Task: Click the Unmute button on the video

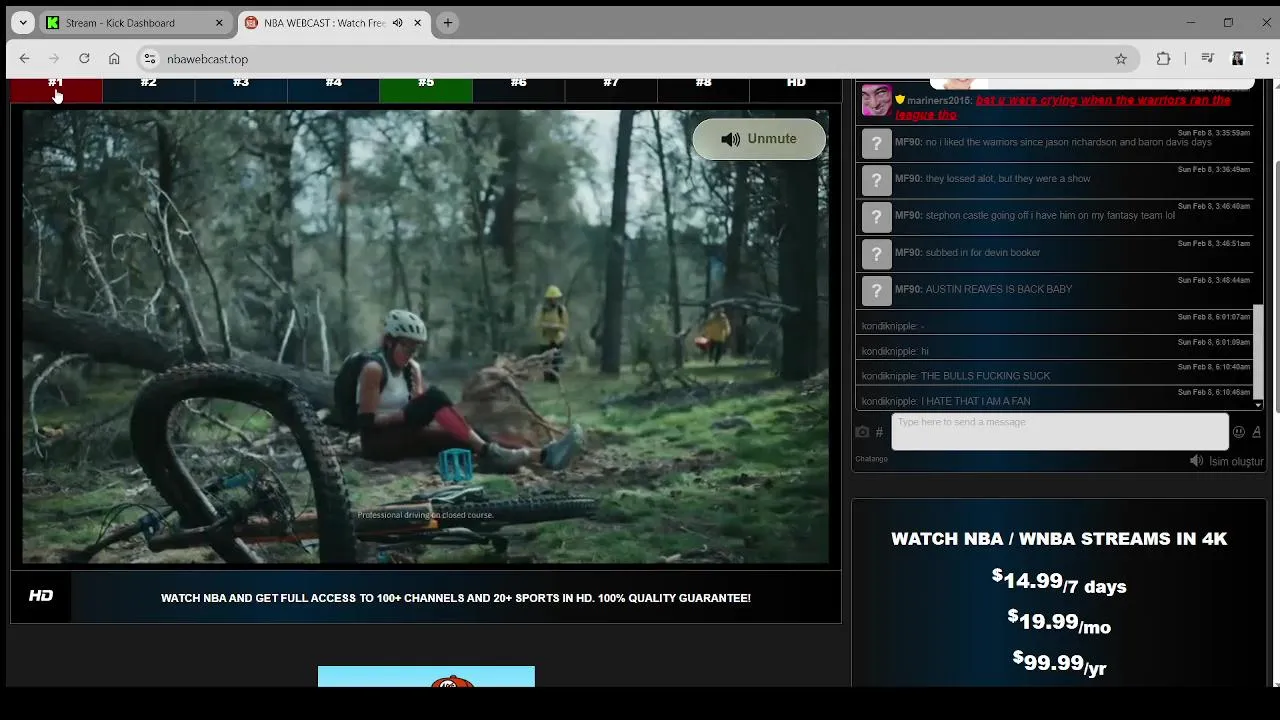Action: coord(759,139)
